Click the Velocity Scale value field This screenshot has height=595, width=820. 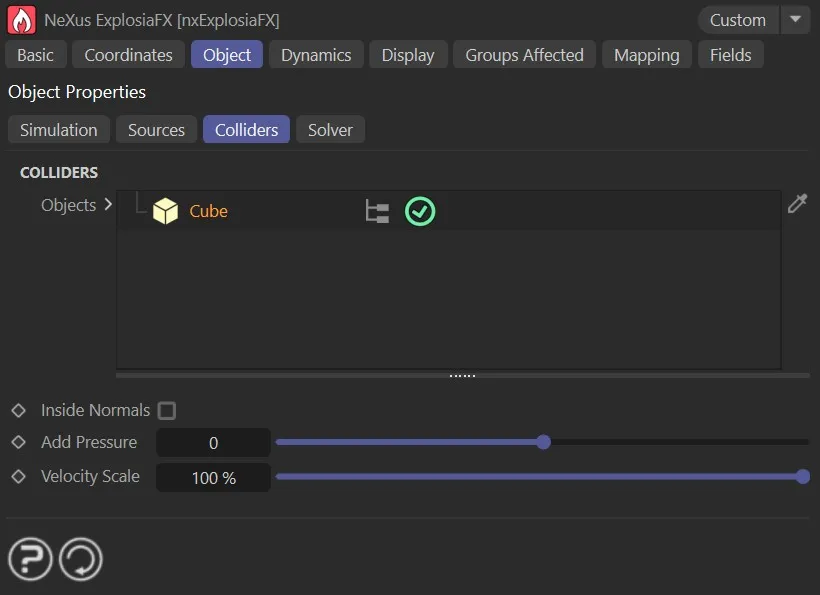pos(213,478)
